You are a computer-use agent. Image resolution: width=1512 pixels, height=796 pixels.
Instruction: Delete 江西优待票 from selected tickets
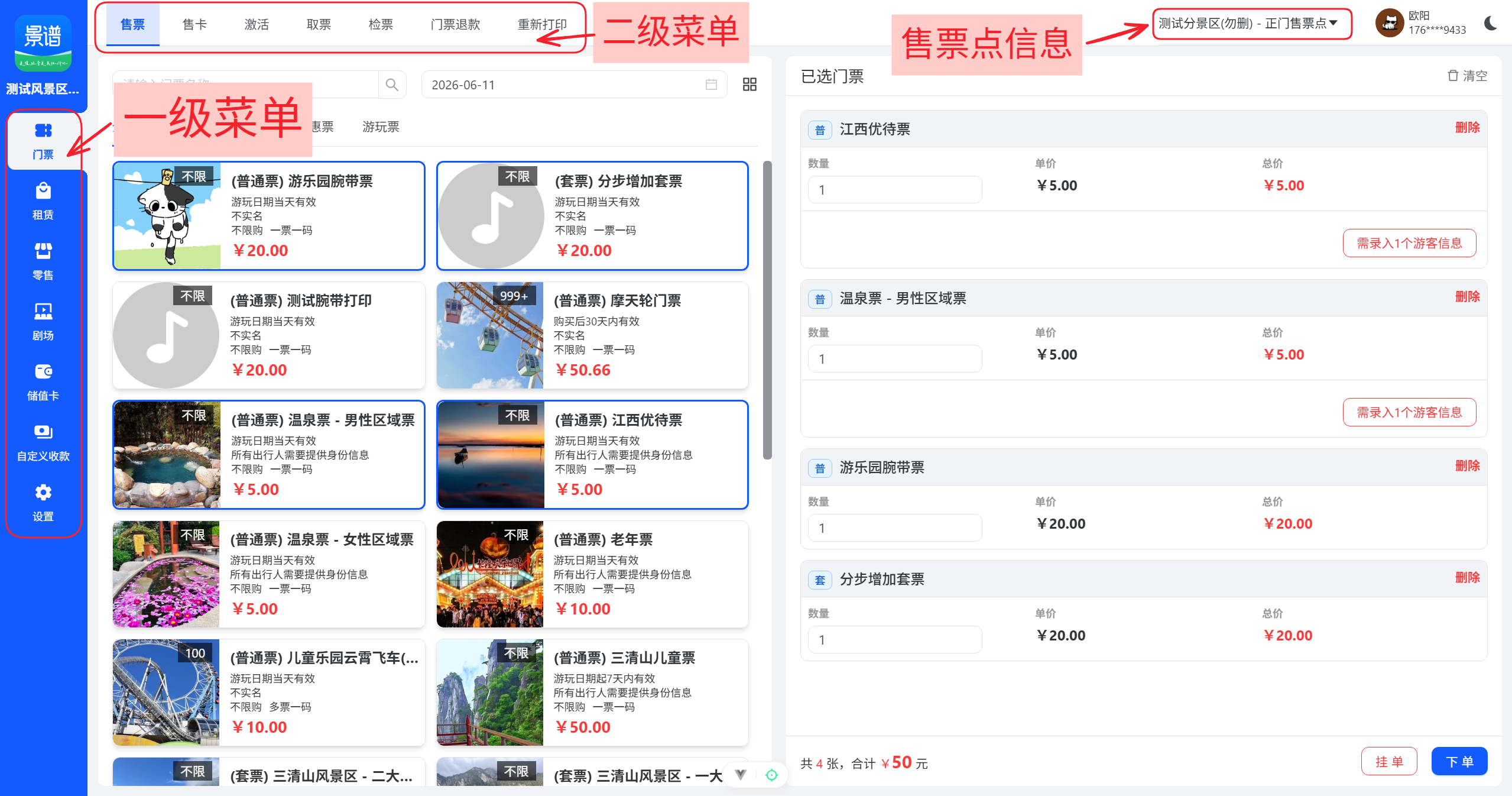[1467, 128]
